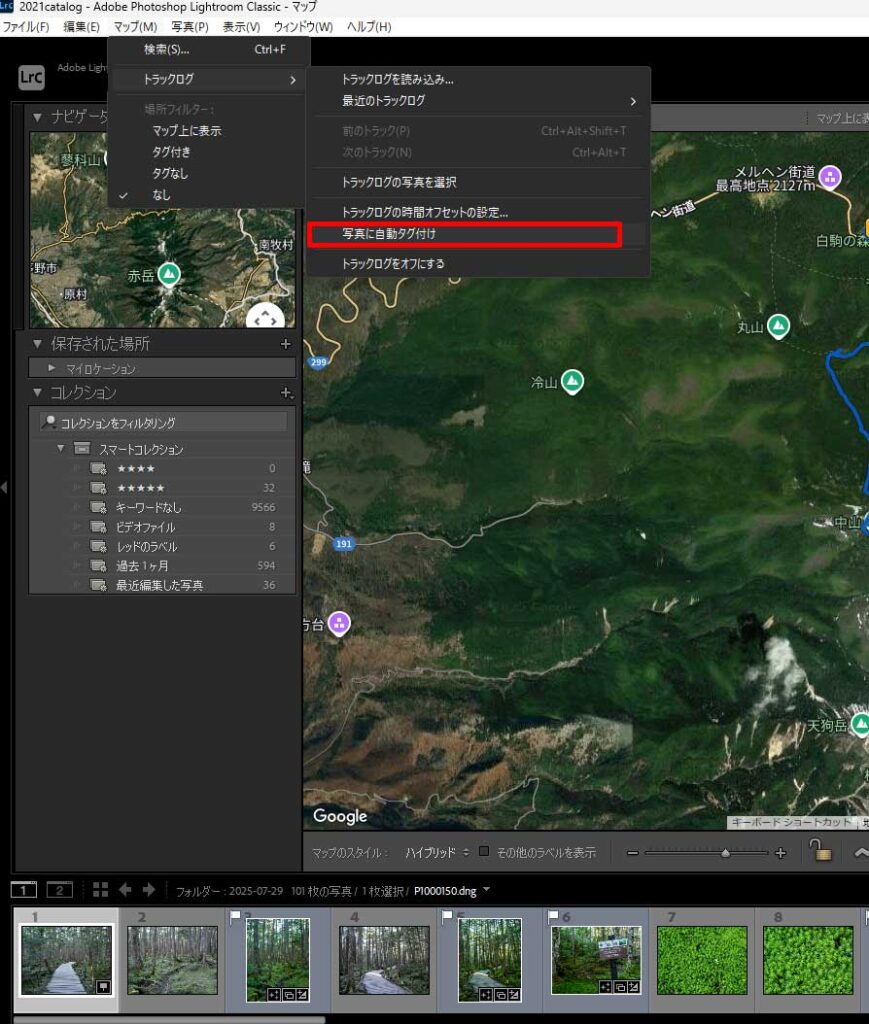The image size is (869, 1024).
Task: Select the checked なし filter option
Action: coord(161,195)
